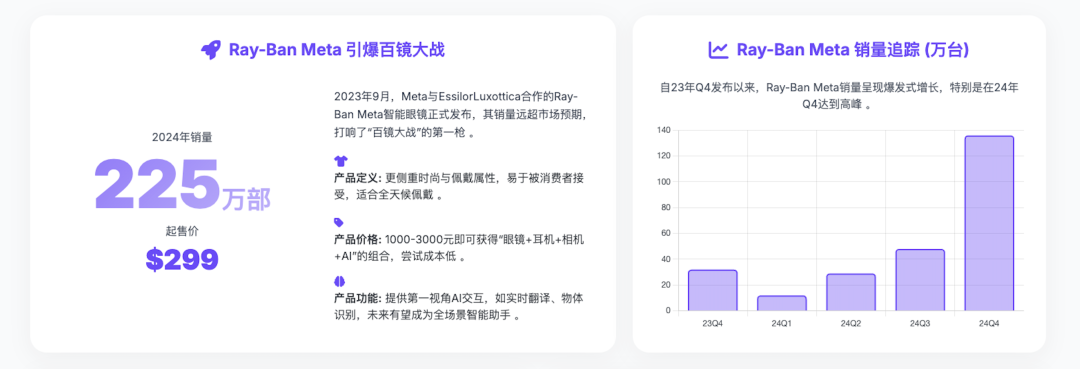
Task: Click the $299 starting price
Action: [x=182, y=259]
